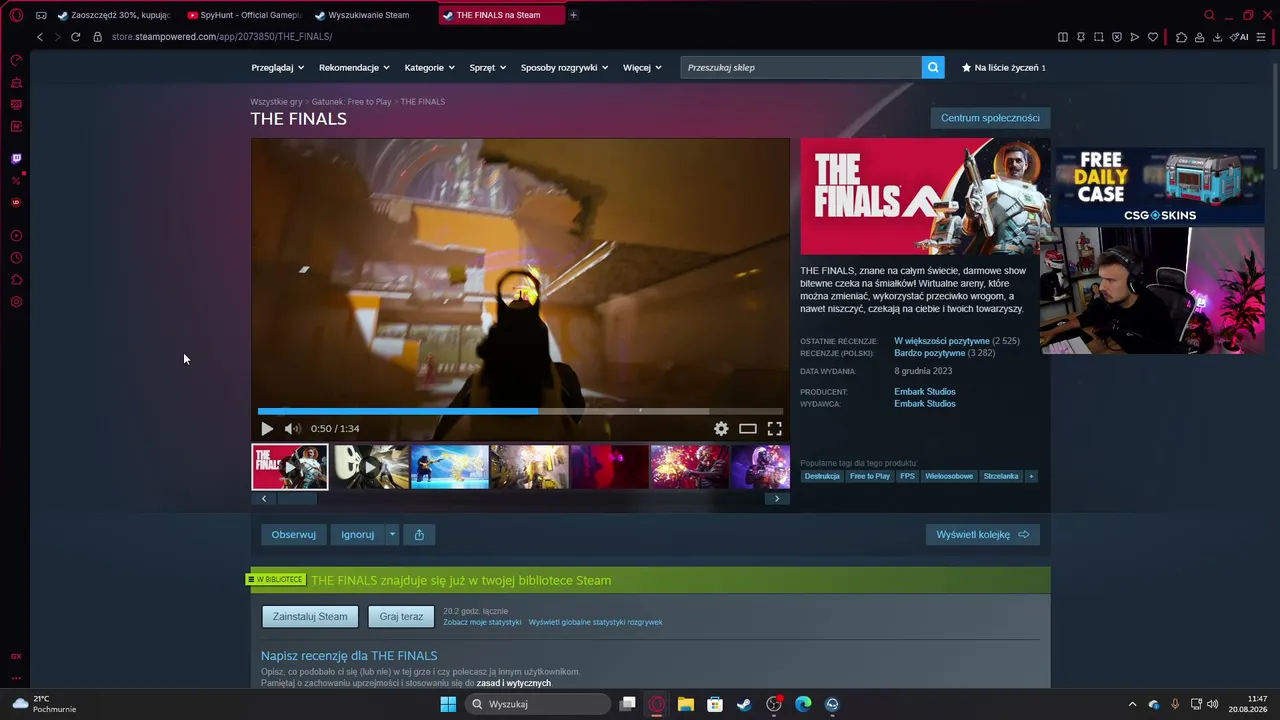Open Microsoft Edge from the taskbar
Image resolution: width=1280 pixels, height=720 pixels.
point(803,704)
